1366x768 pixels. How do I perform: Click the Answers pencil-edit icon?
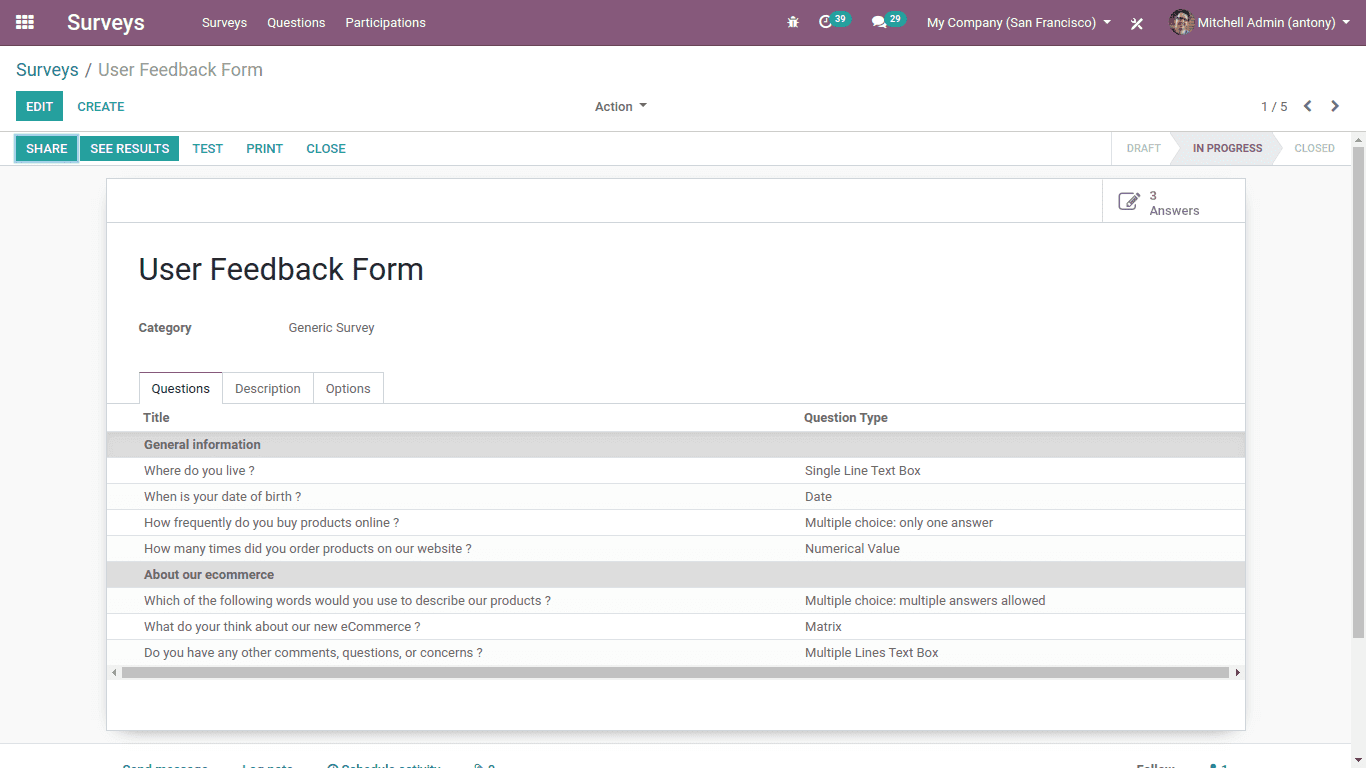pos(1129,202)
